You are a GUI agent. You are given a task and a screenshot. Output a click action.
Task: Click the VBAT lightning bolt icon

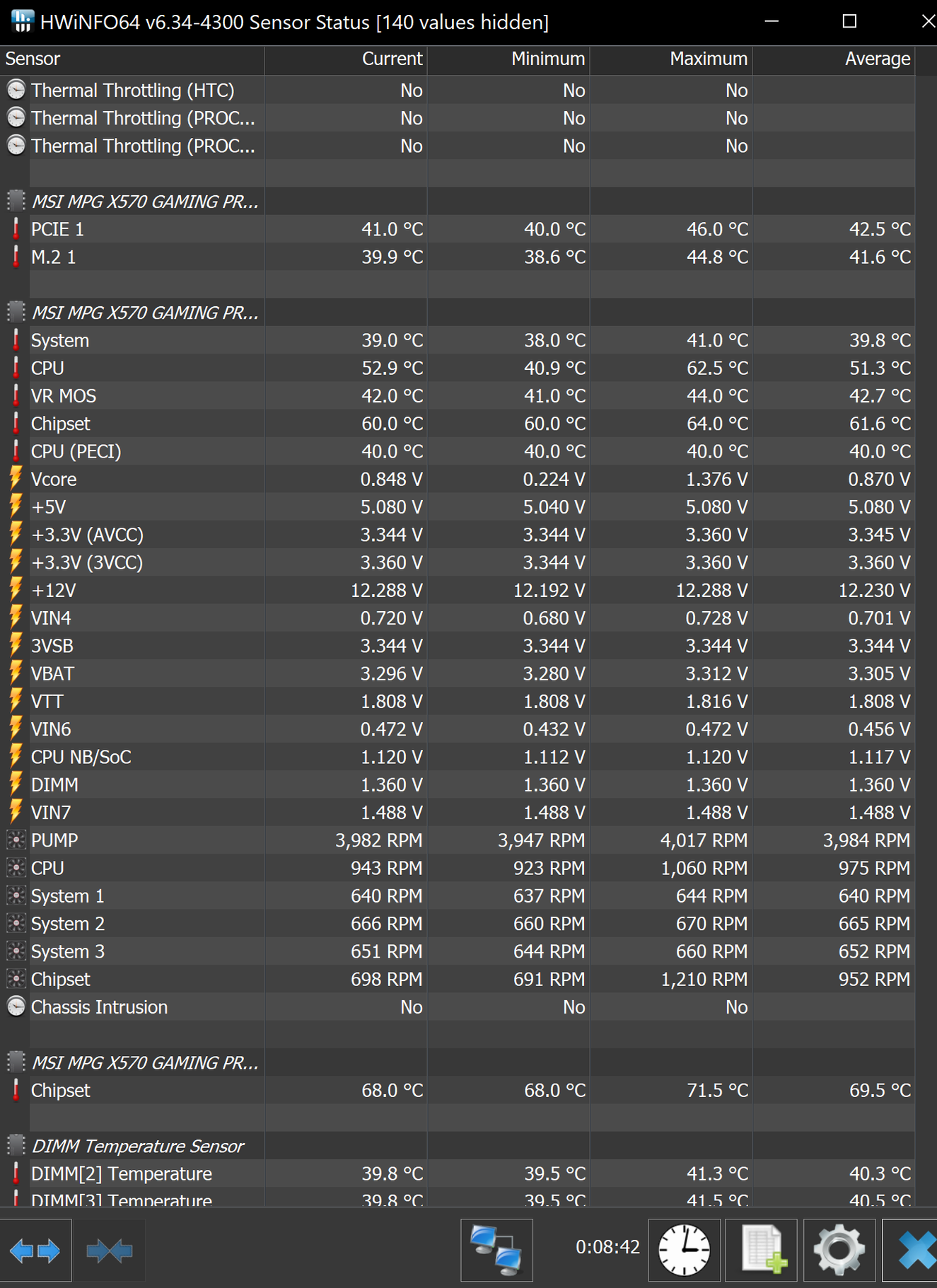(x=16, y=673)
